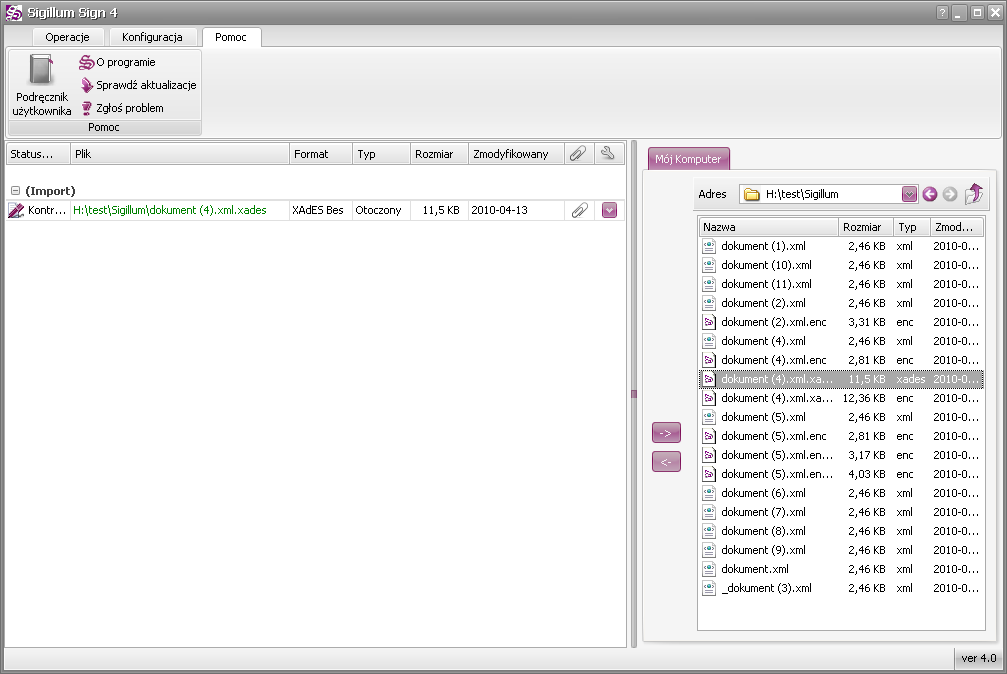Click the ver 4.0 status bar label
The width and height of the screenshot is (1007, 674).
pyautogui.click(x=979, y=658)
